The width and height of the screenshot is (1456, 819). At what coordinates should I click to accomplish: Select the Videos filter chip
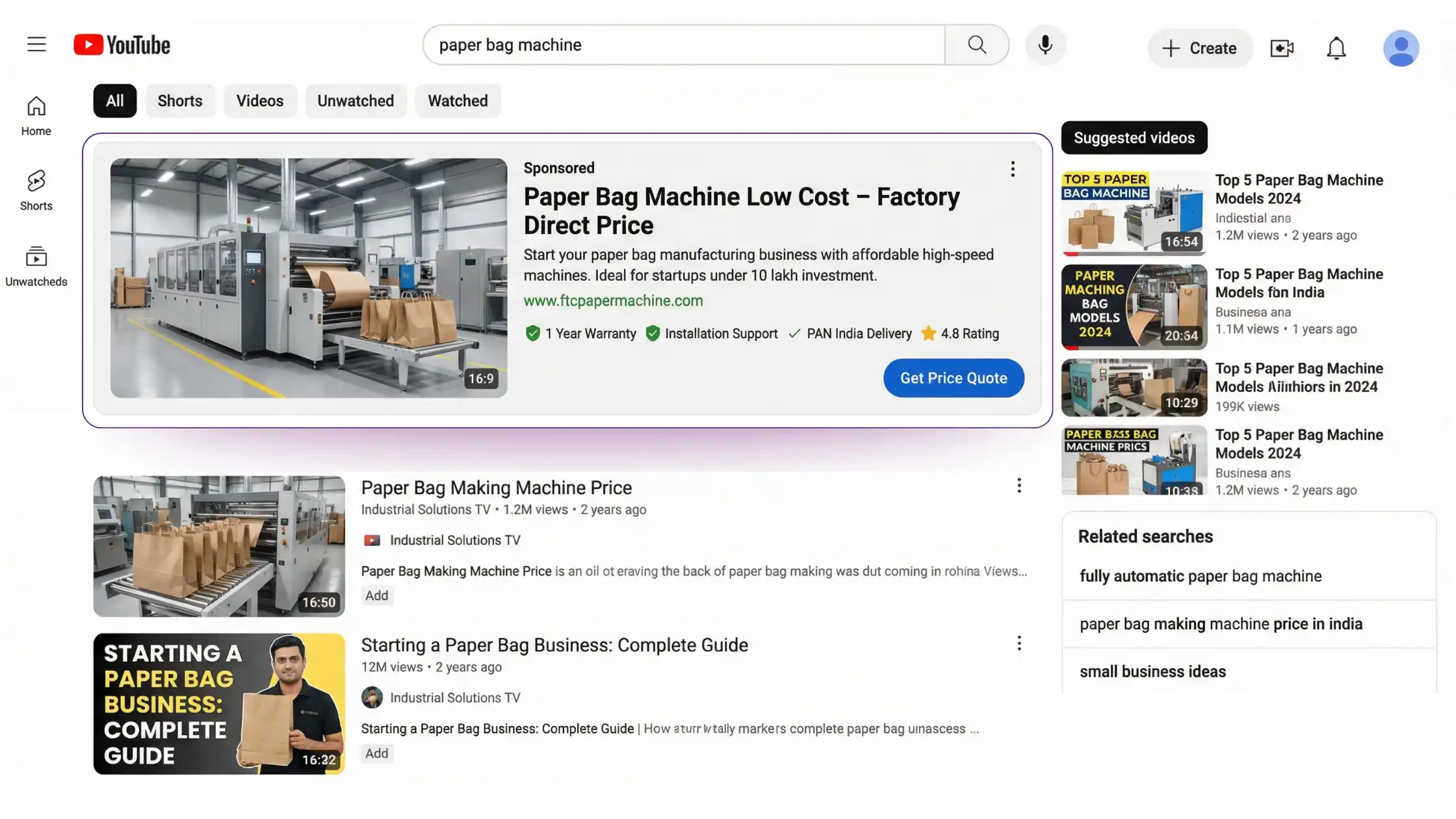(259, 101)
